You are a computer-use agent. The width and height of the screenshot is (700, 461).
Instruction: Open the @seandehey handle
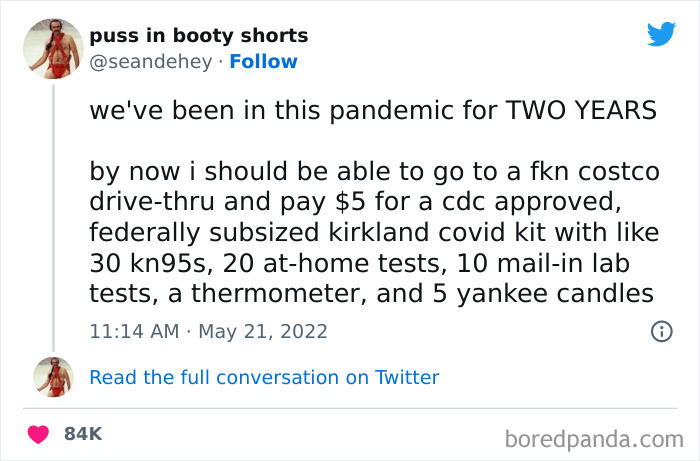click(x=151, y=62)
